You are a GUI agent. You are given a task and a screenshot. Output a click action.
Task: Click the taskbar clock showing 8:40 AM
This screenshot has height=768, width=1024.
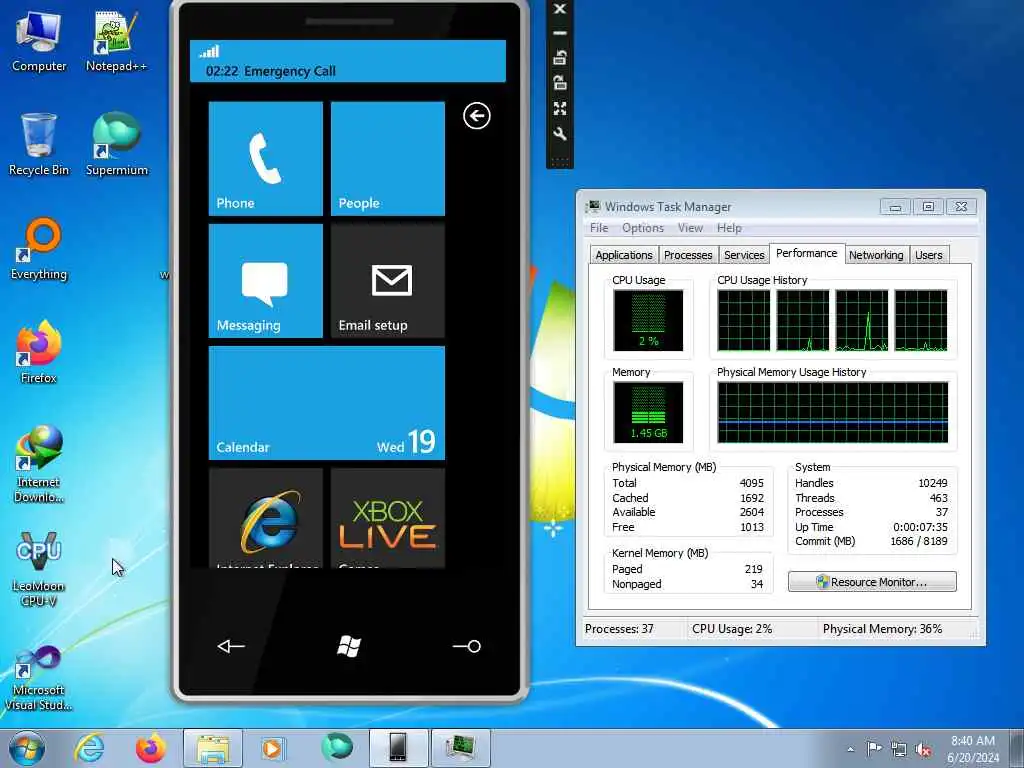click(973, 749)
